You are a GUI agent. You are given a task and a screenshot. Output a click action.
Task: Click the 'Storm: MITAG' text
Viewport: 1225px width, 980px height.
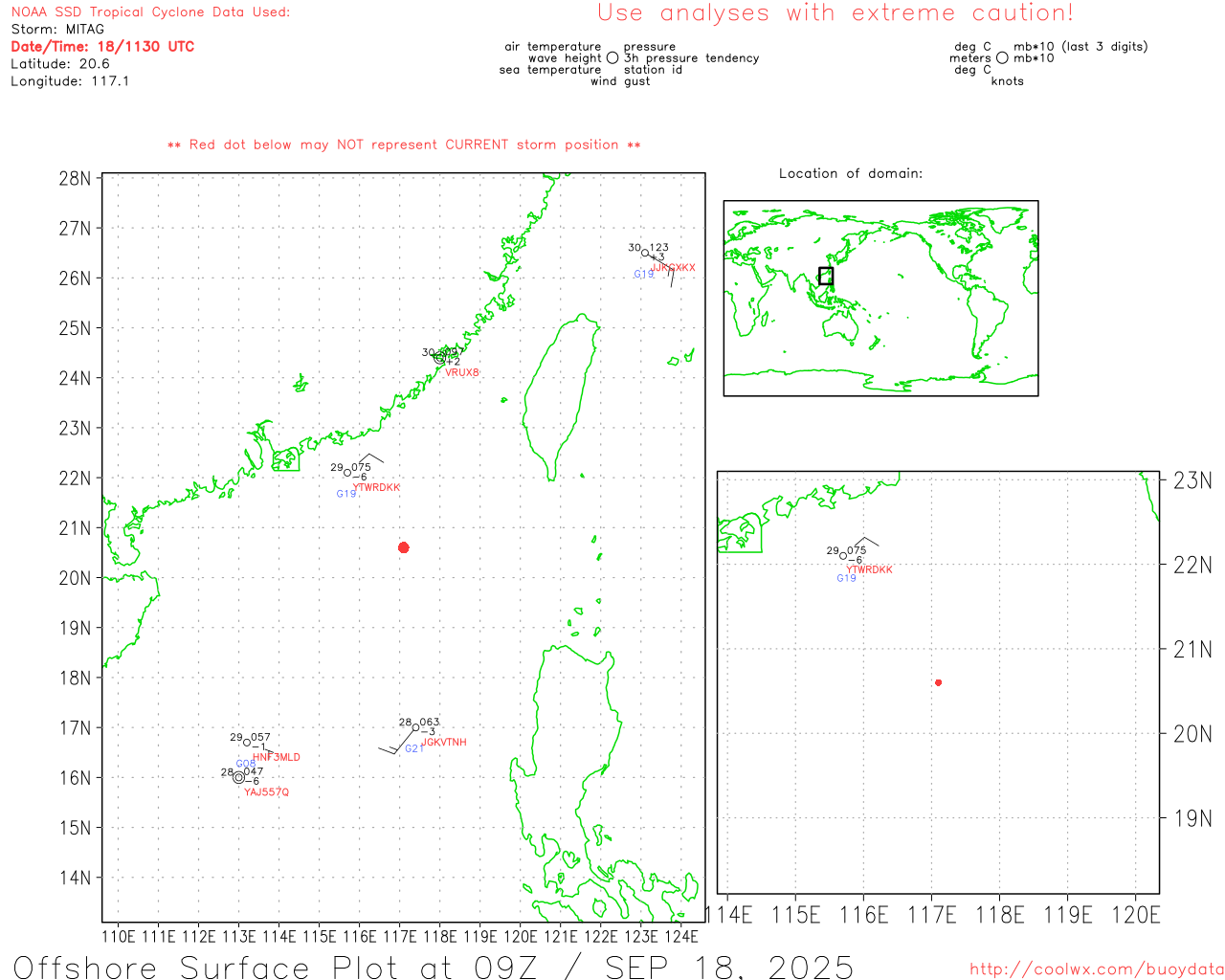pos(57,30)
